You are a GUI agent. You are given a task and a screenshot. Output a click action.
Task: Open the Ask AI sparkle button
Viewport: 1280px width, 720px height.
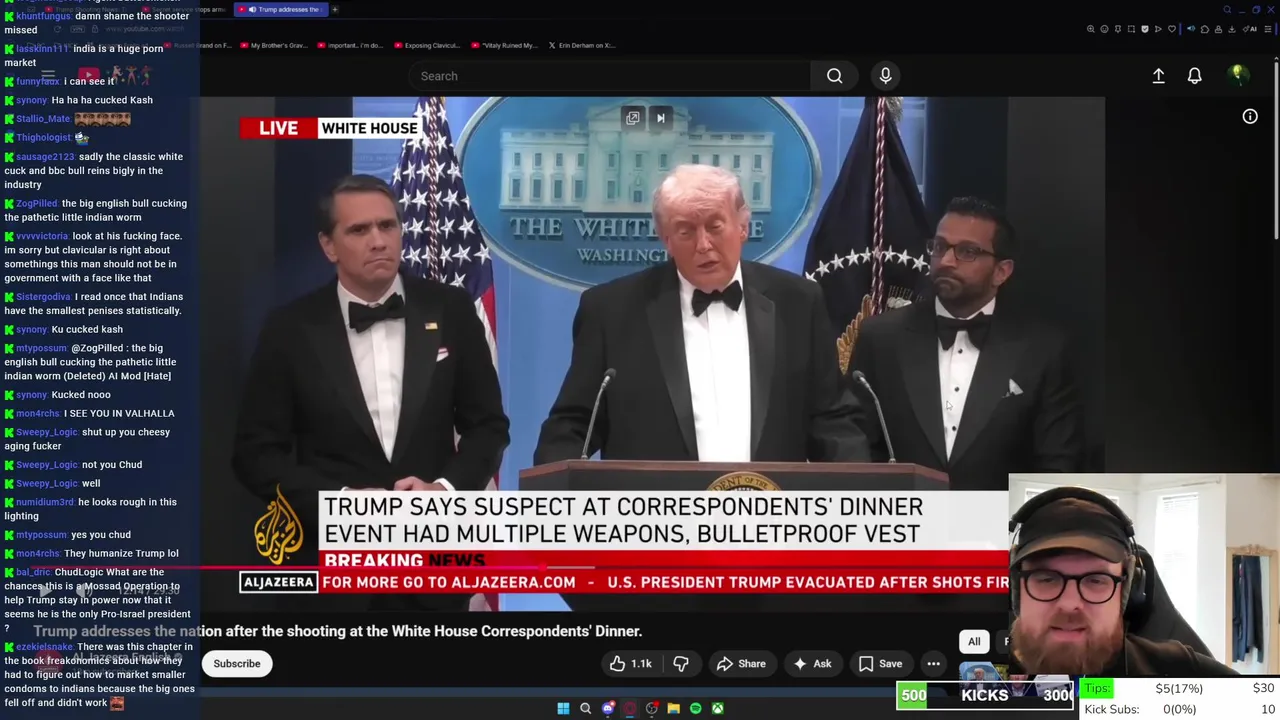tap(812, 664)
